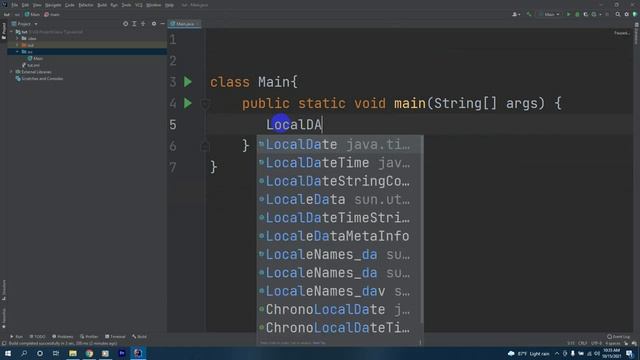Screen dimensions: 640x360
Task: Open the View menu
Action: 37,5
